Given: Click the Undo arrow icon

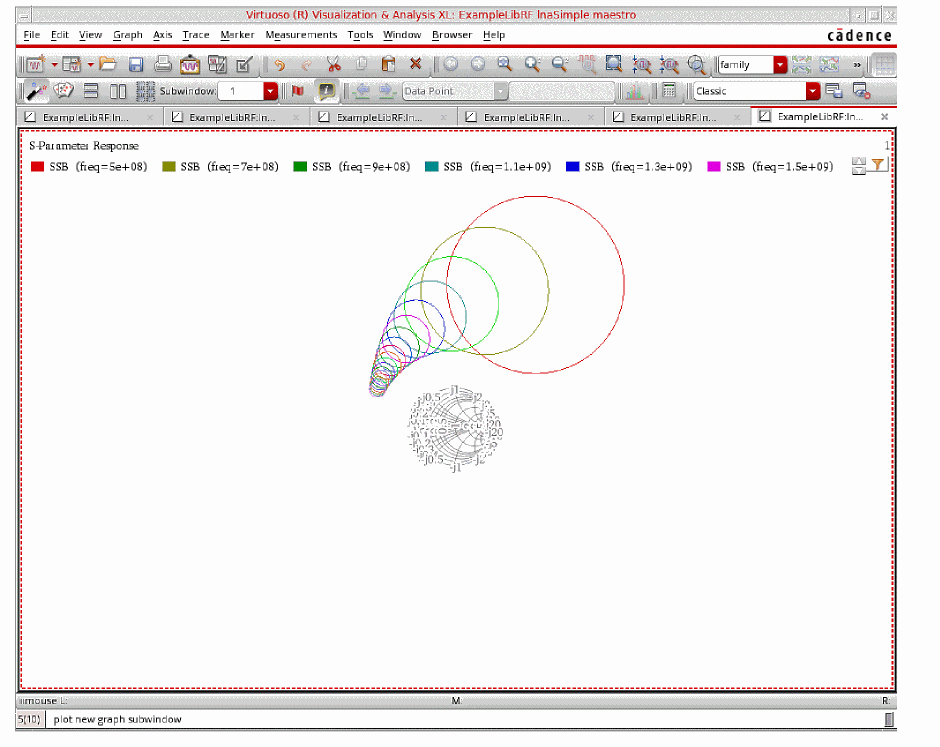Looking at the screenshot, I should (x=279, y=65).
